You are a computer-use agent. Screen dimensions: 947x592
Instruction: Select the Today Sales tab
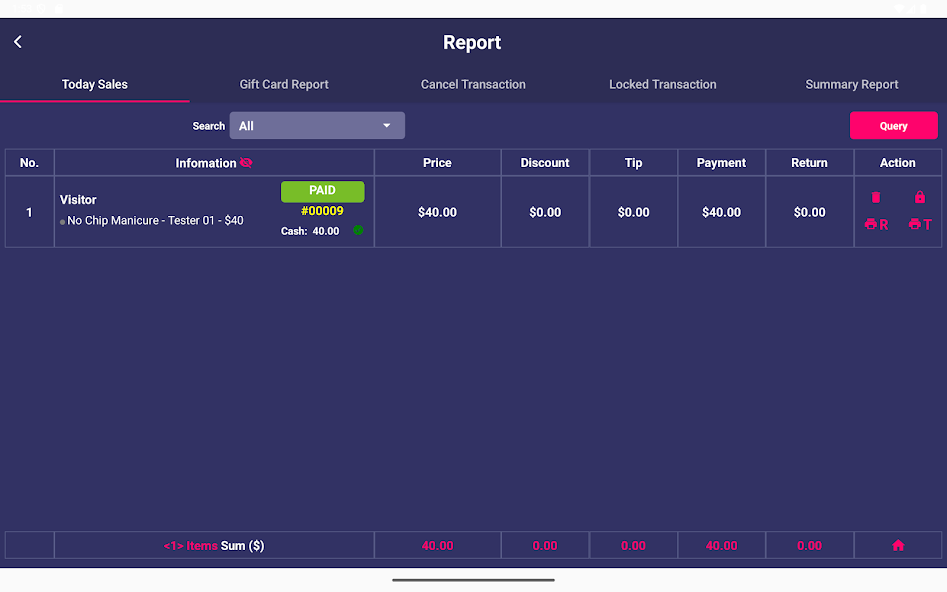click(95, 85)
